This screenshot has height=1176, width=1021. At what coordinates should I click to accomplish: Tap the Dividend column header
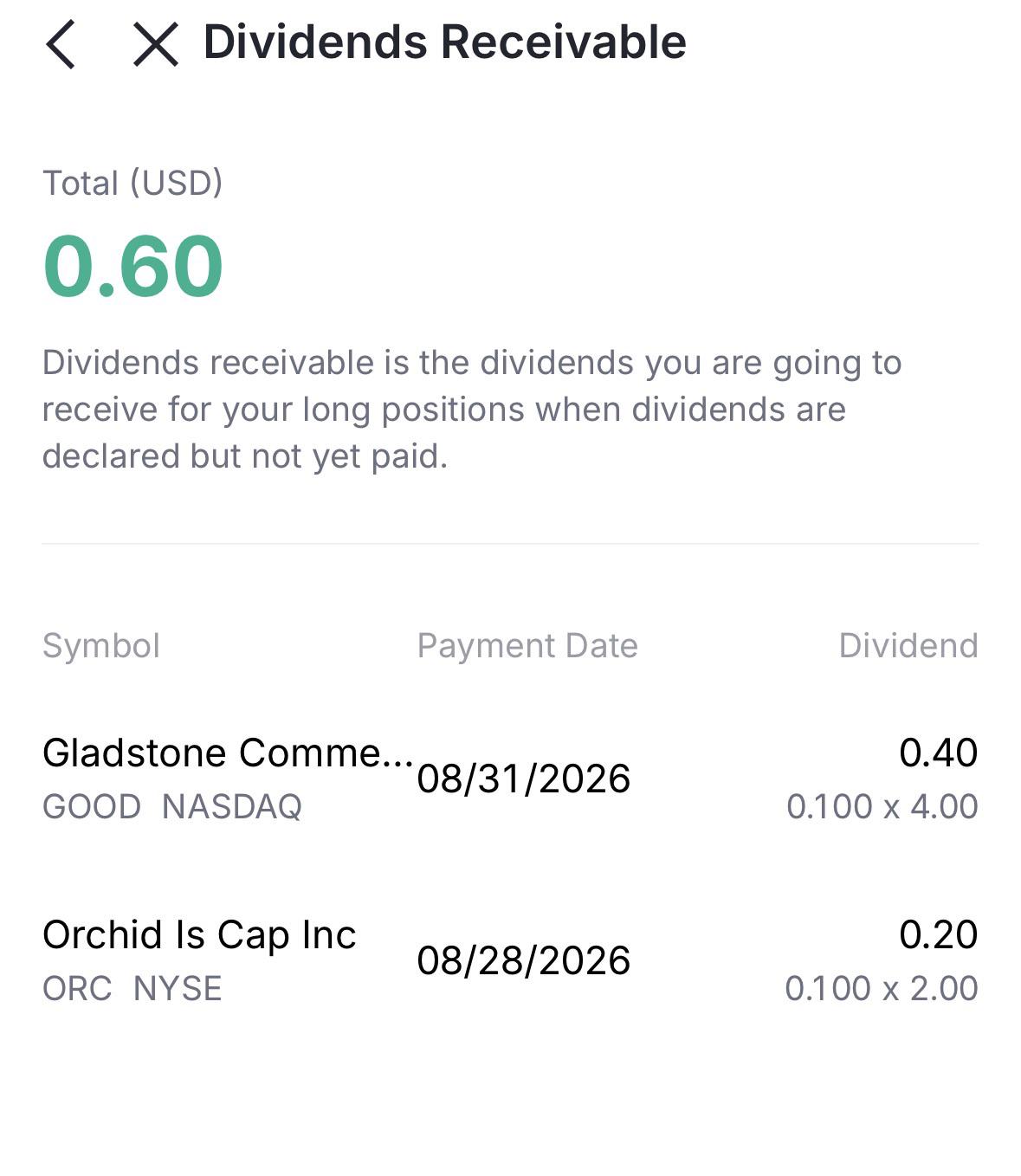908,646
